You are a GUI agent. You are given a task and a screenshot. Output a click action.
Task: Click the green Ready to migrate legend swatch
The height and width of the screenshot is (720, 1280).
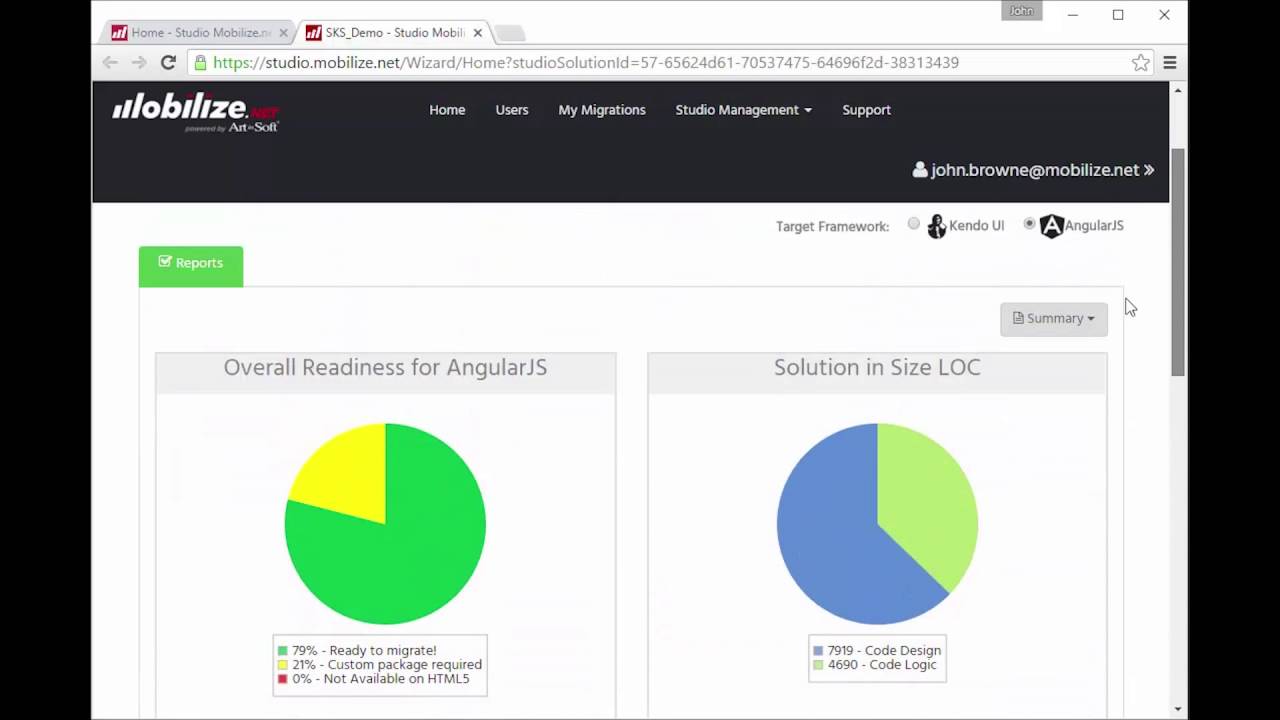[283, 651]
